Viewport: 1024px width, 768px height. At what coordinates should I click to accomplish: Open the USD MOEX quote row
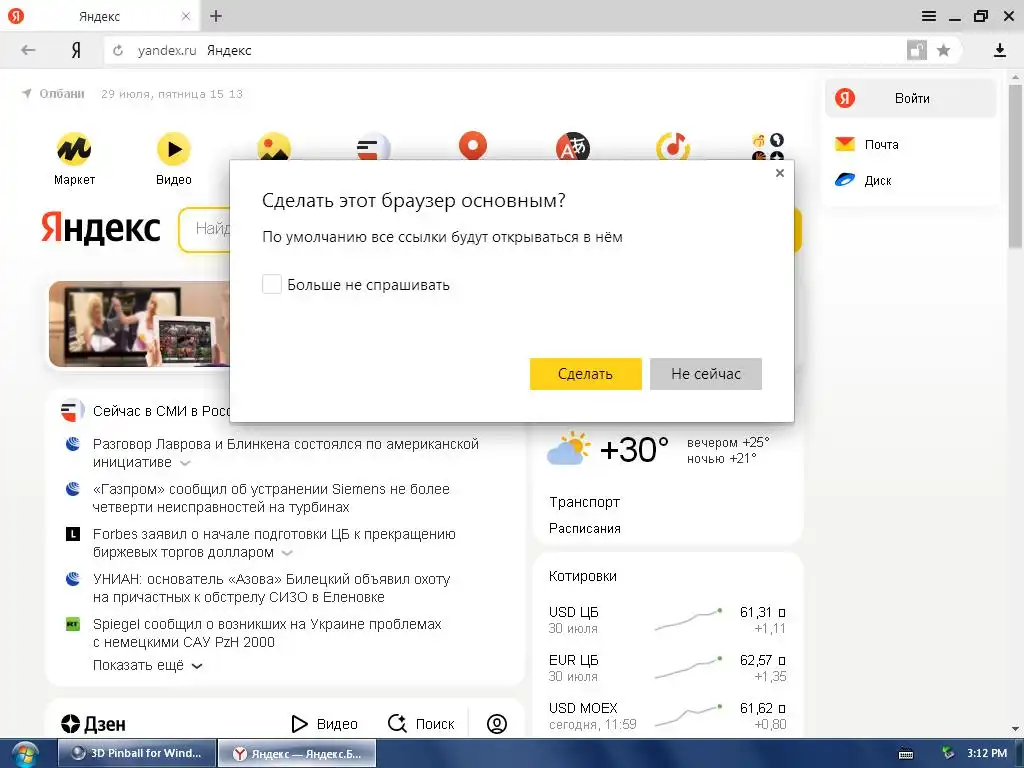coord(667,716)
